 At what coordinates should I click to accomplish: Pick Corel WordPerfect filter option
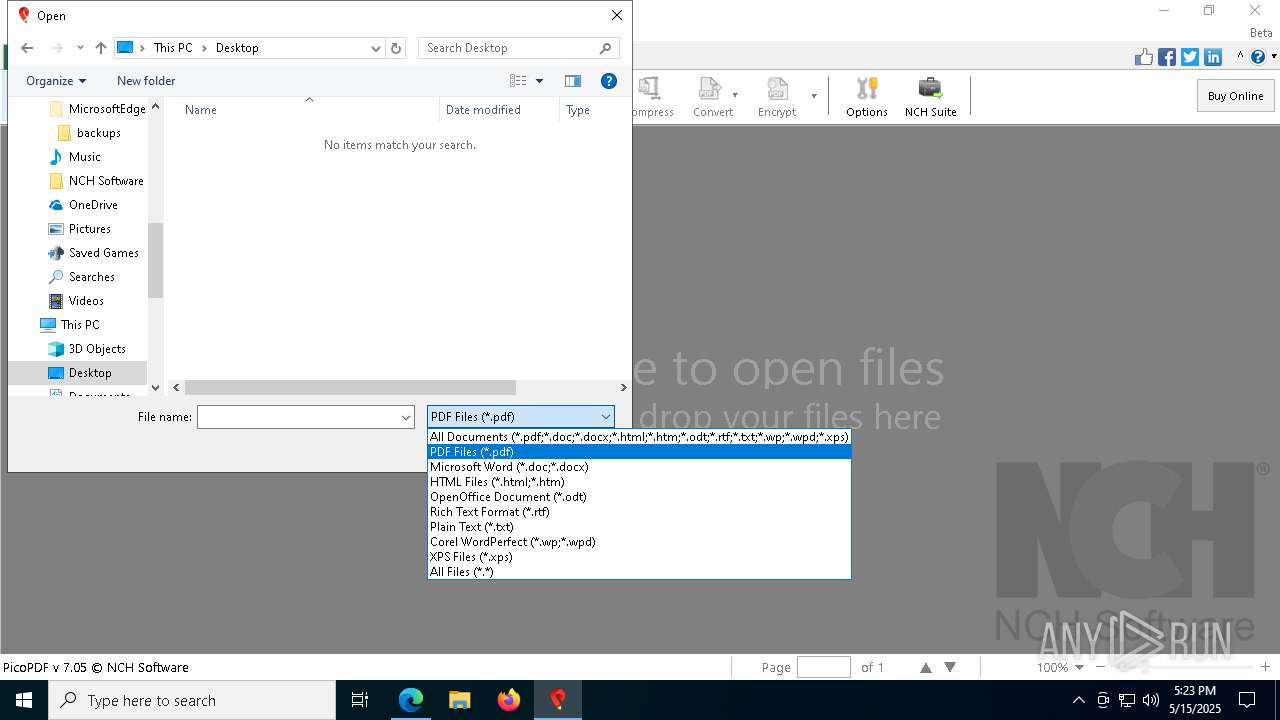coord(639,542)
